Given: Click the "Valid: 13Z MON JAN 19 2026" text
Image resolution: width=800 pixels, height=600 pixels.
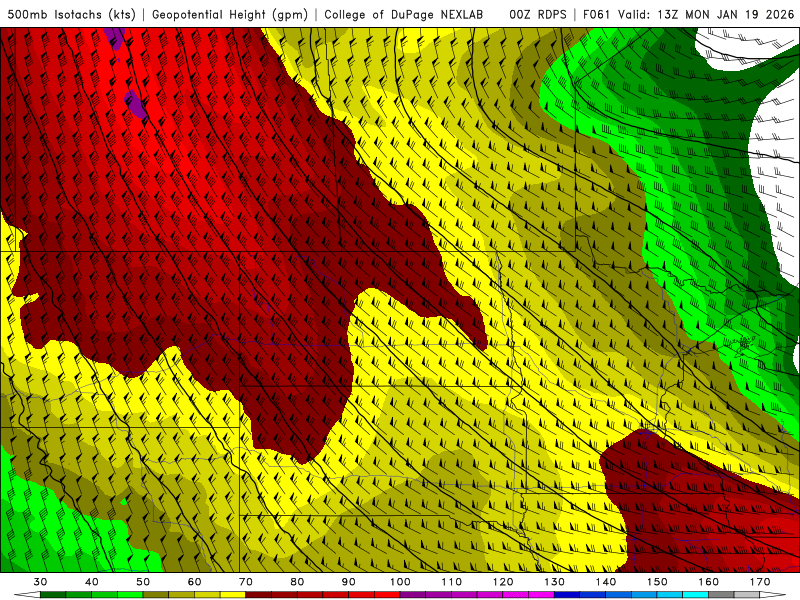Looking at the screenshot, I should [706, 14].
